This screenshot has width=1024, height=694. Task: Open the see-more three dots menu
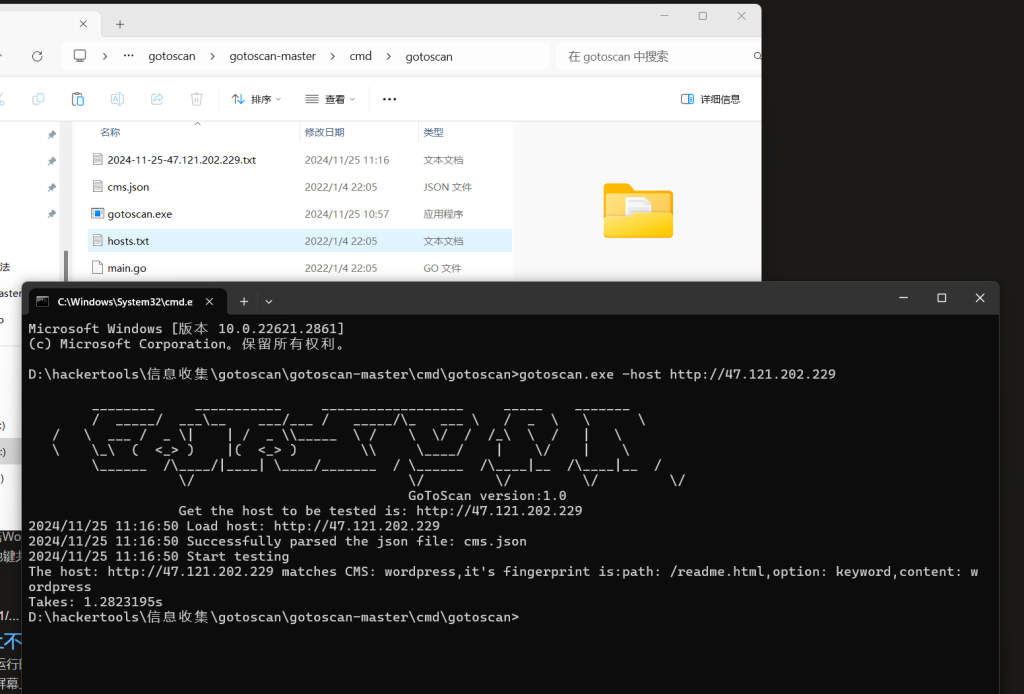tap(389, 99)
